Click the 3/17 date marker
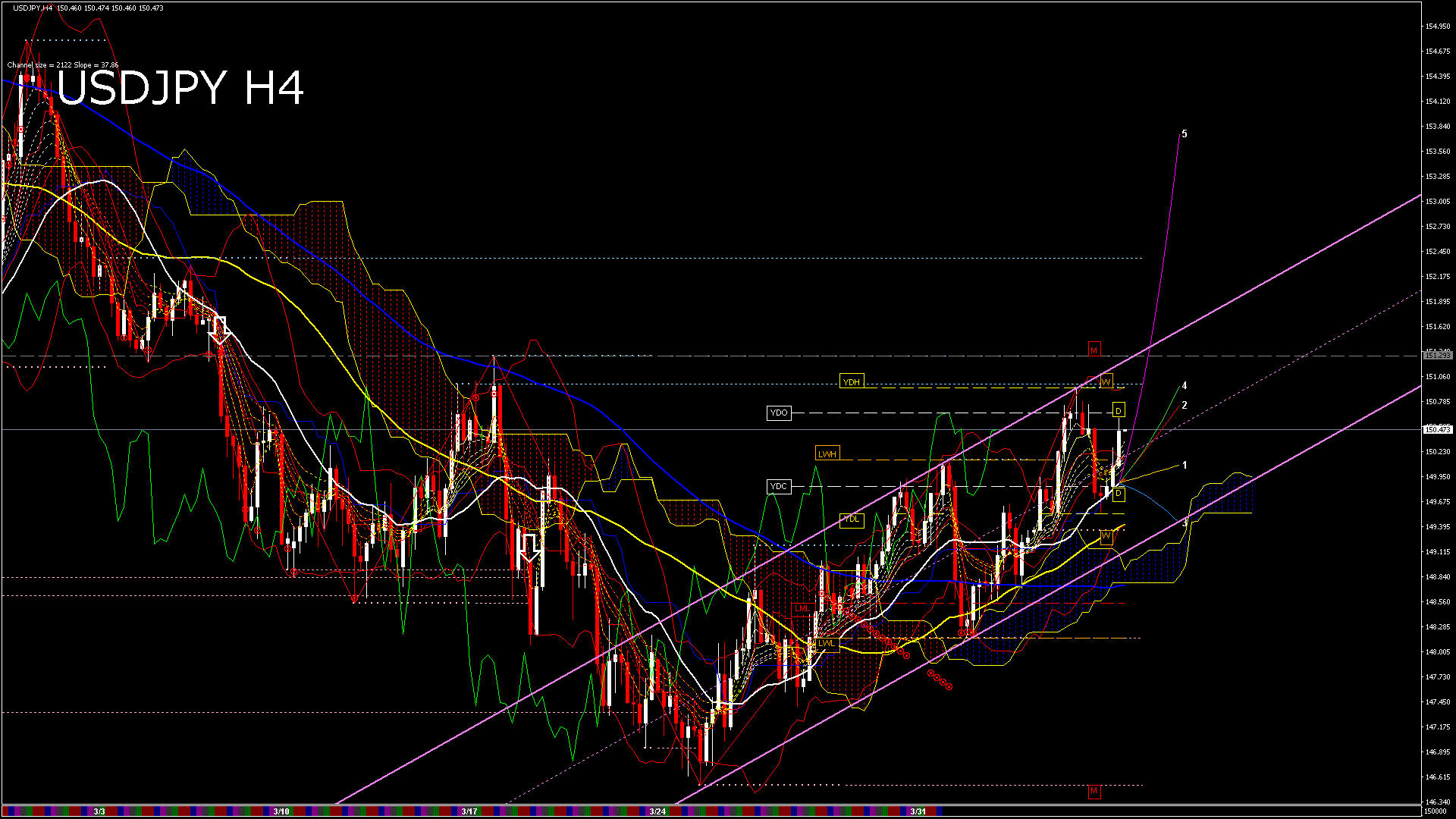The height and width of the screenshot is (819, 1456). click(x=469, y=811)
